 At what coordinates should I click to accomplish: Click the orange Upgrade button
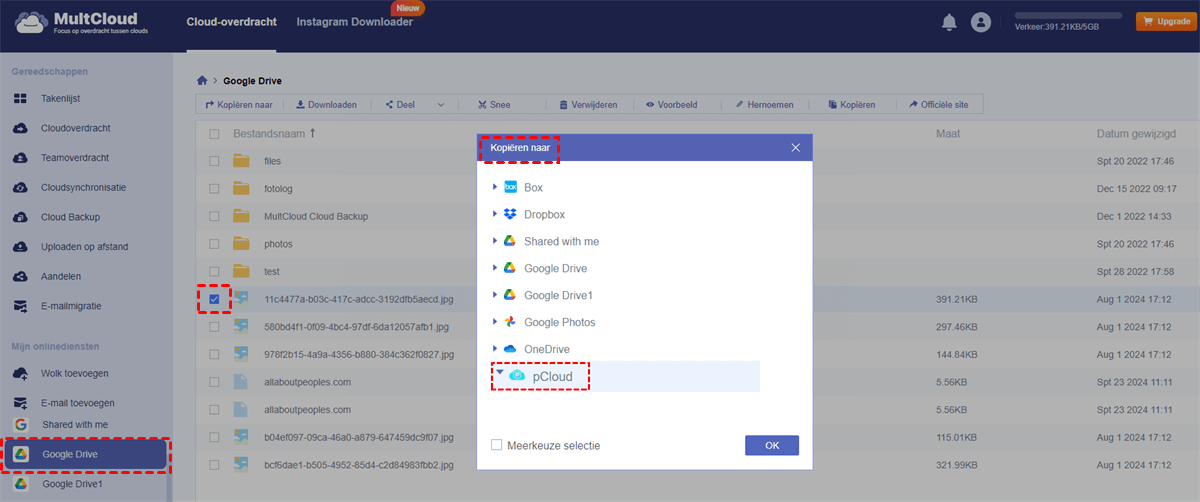pyautogui.click(x=1164, y=21)
